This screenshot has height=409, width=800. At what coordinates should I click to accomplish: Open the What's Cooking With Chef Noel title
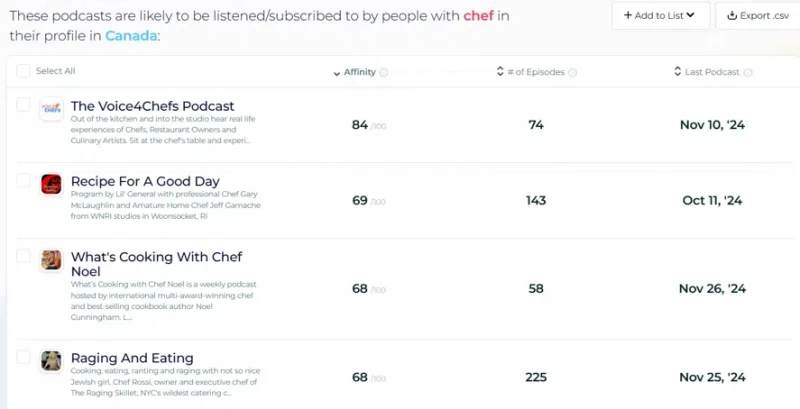click(x=157, y=264)
